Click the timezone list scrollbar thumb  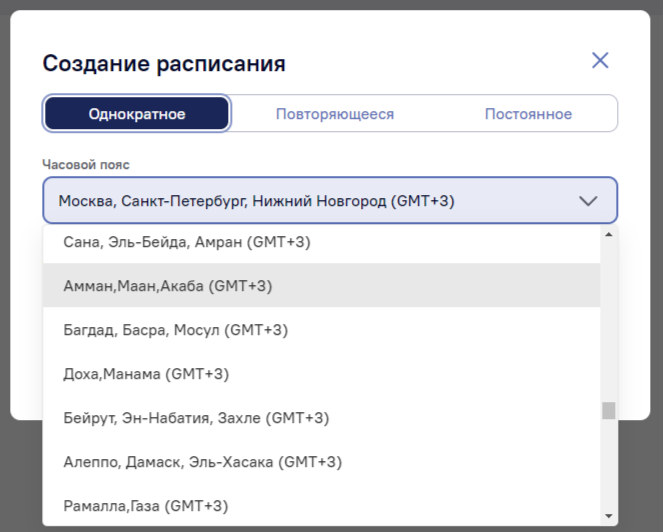coord(609,411)
